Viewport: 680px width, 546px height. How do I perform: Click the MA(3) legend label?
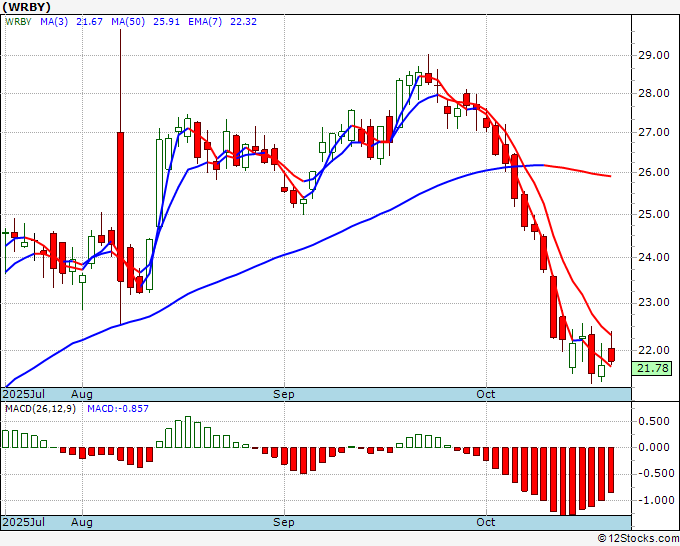click(54, 22)
